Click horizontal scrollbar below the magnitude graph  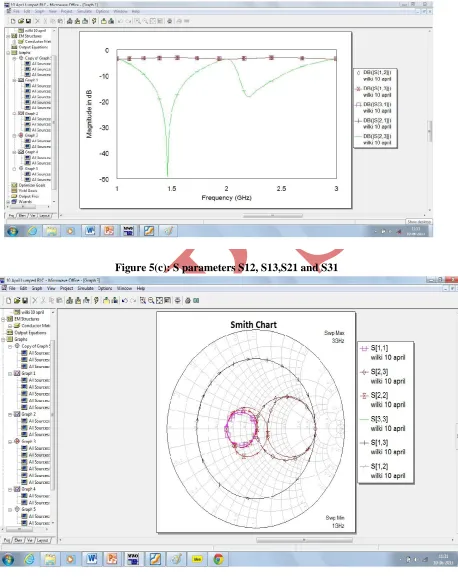tap(273, 216)
